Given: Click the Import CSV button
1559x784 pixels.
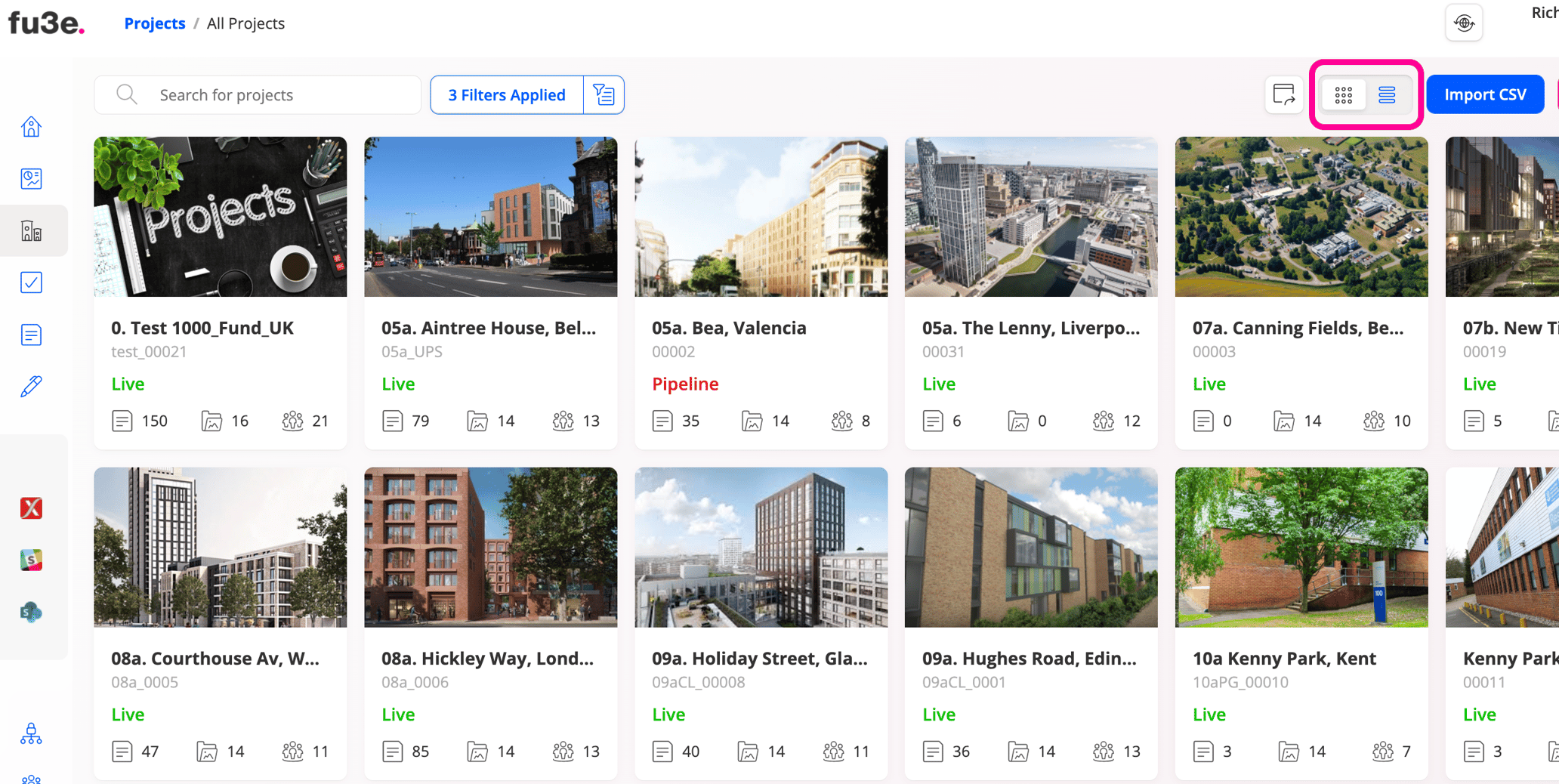Looking at the screenshot, I should [1485, 94].
